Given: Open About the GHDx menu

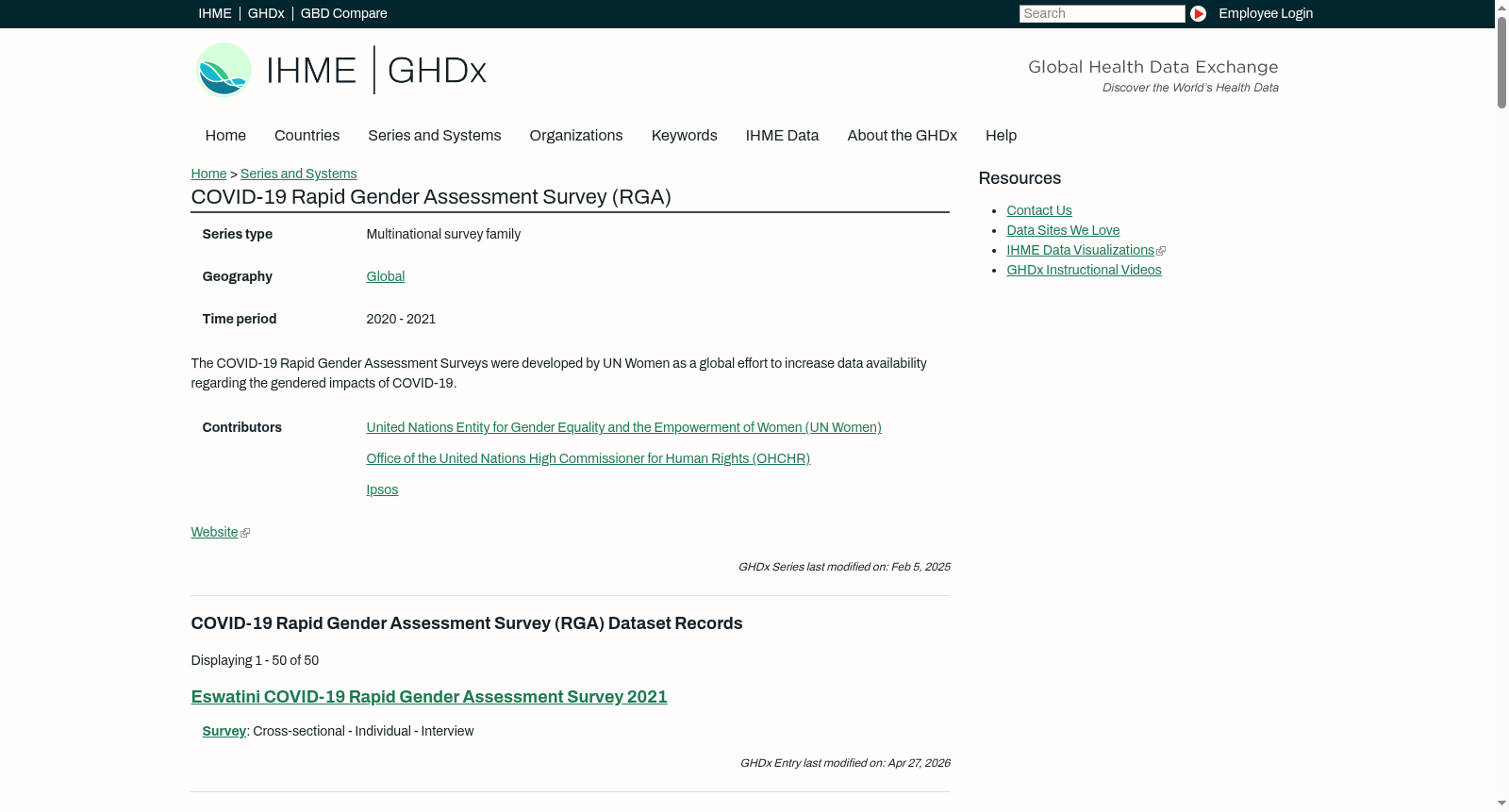Looking at the screenshot, I should coord(902,136).
